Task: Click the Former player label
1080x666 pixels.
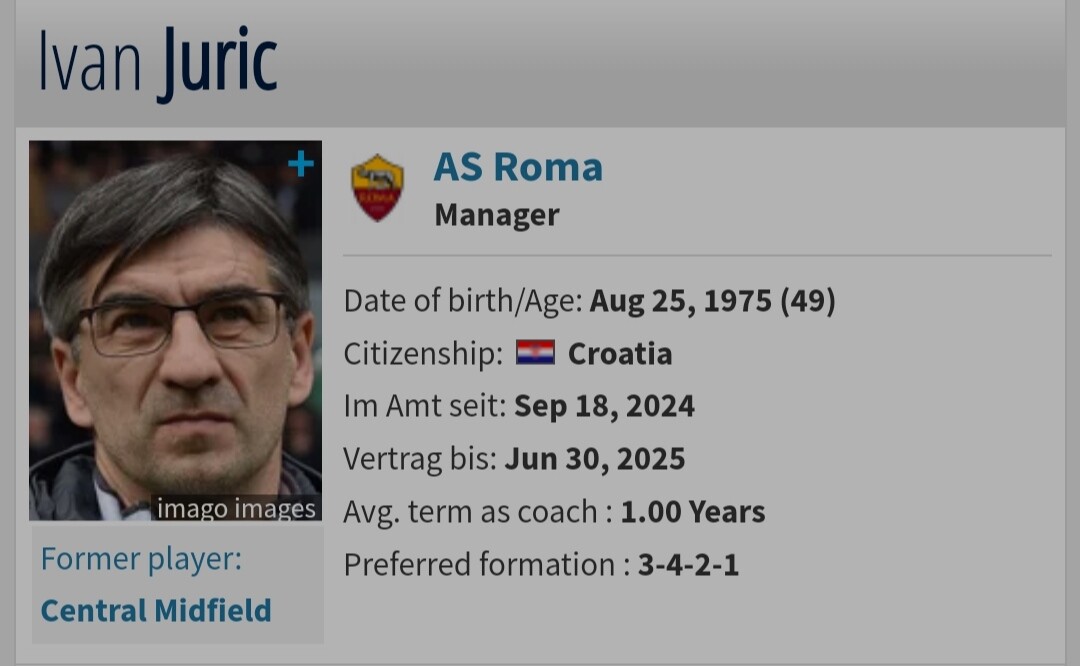Action: pyautogui.click(x=141, y=559)
